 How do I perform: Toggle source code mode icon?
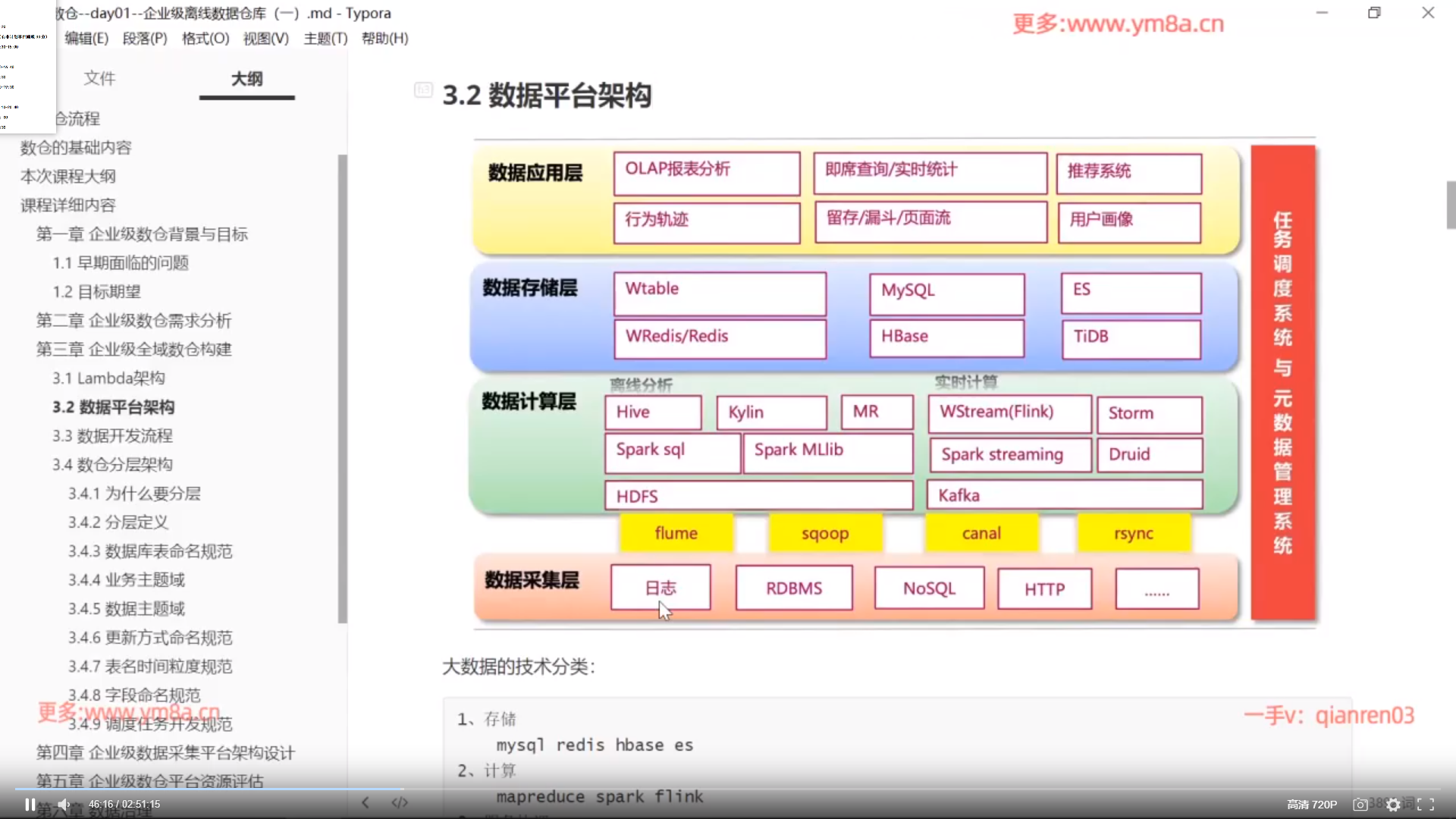click(400, 802)
